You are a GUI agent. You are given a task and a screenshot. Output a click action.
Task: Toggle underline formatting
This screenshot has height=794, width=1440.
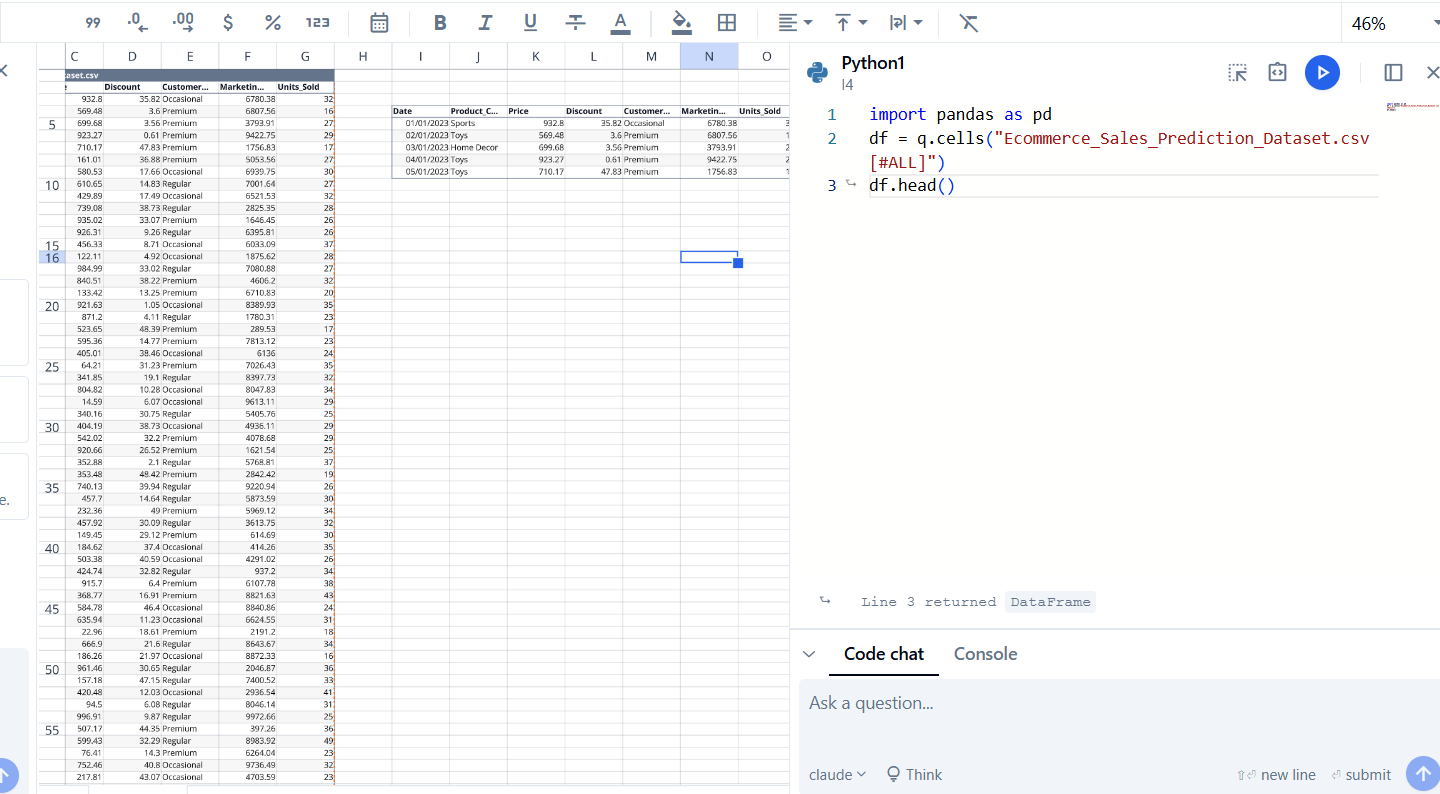[x=530, y=22]
